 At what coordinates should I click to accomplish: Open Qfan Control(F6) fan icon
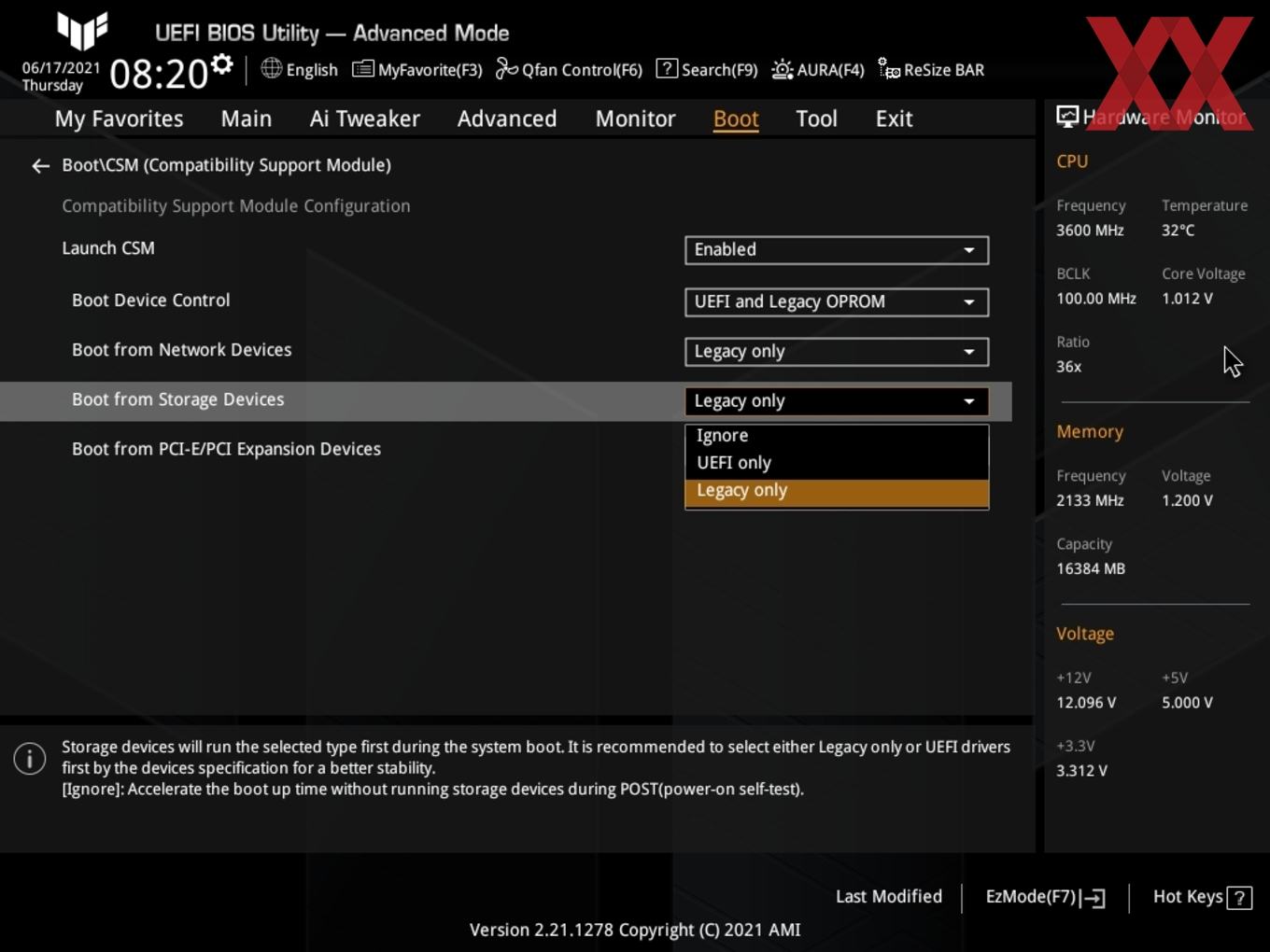[506, 69]
